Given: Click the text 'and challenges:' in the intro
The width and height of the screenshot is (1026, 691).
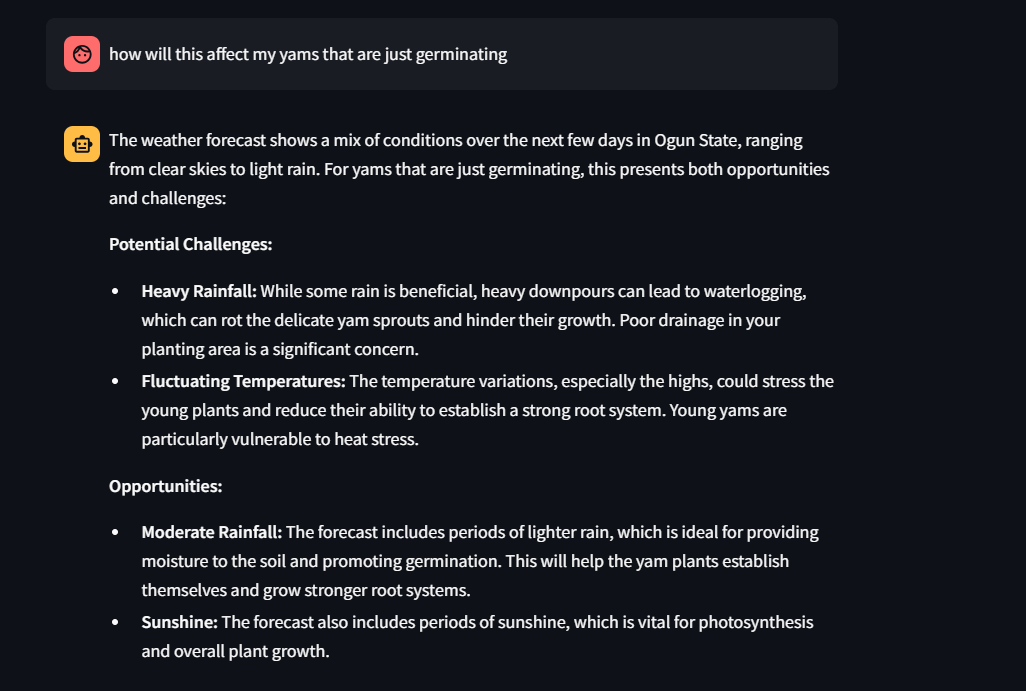Looking at the screenshot, I should point(168,198).
